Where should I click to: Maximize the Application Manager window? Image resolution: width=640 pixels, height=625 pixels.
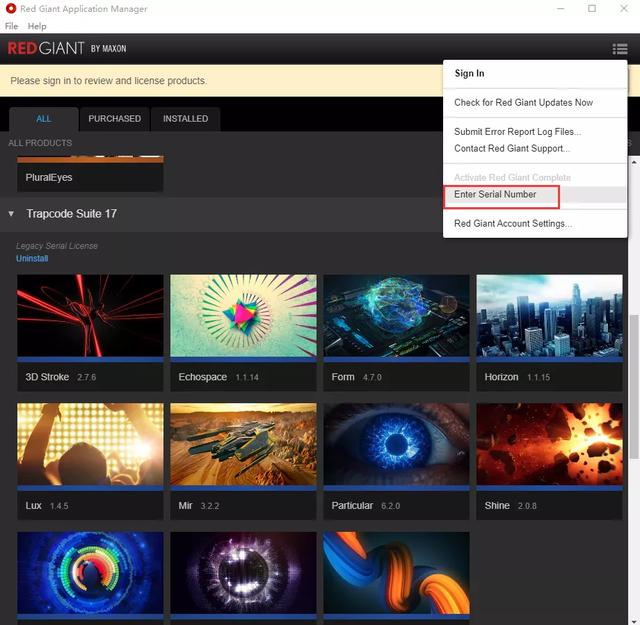592,8
